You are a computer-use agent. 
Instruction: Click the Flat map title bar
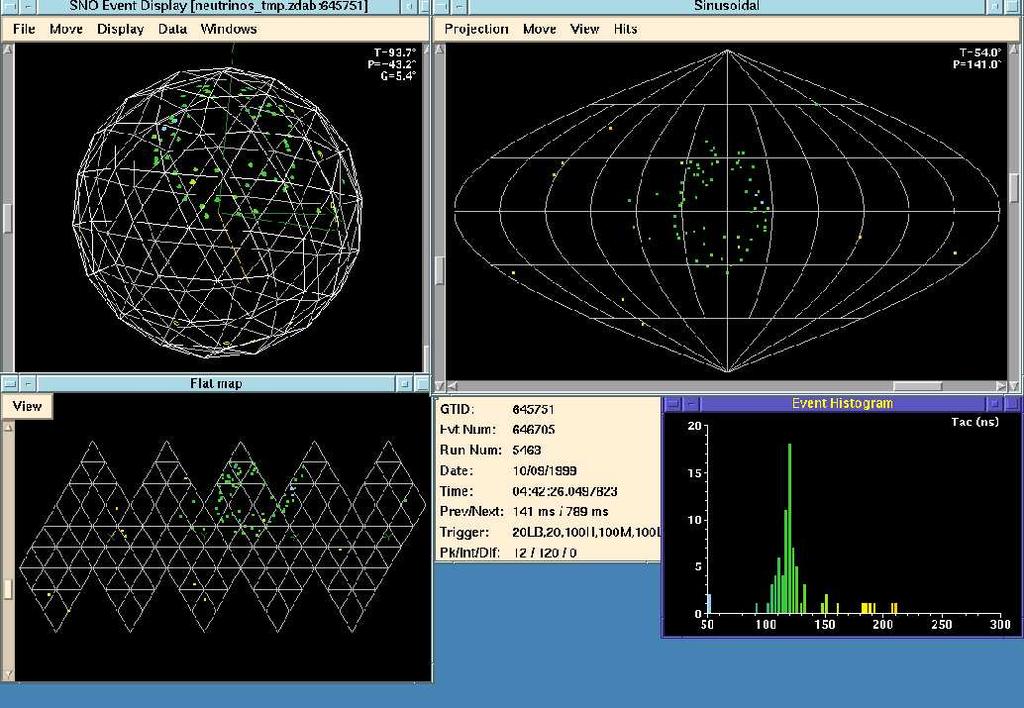[216, 383]
